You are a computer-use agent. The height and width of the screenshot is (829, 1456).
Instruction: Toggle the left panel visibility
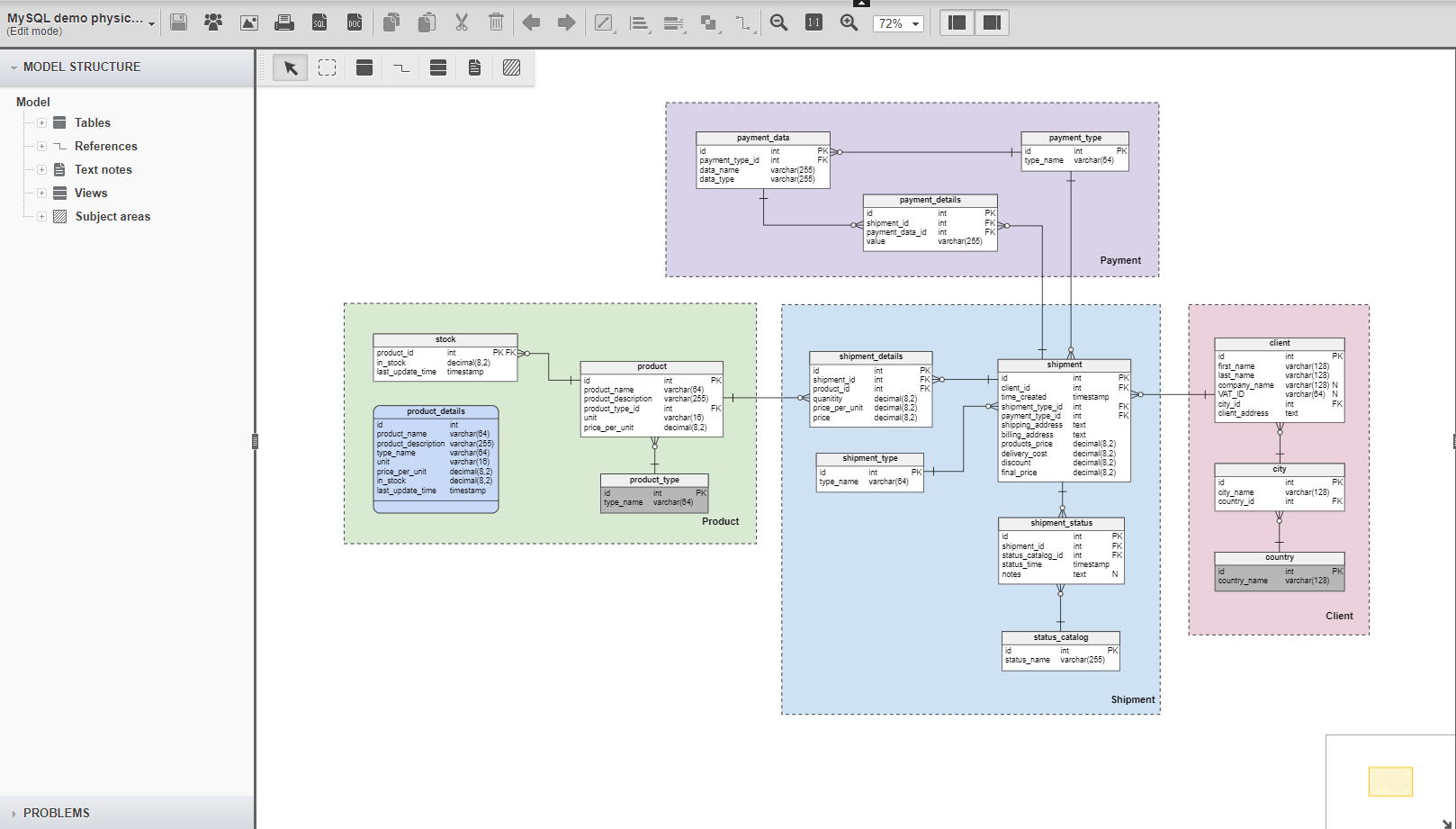point(957,23)
